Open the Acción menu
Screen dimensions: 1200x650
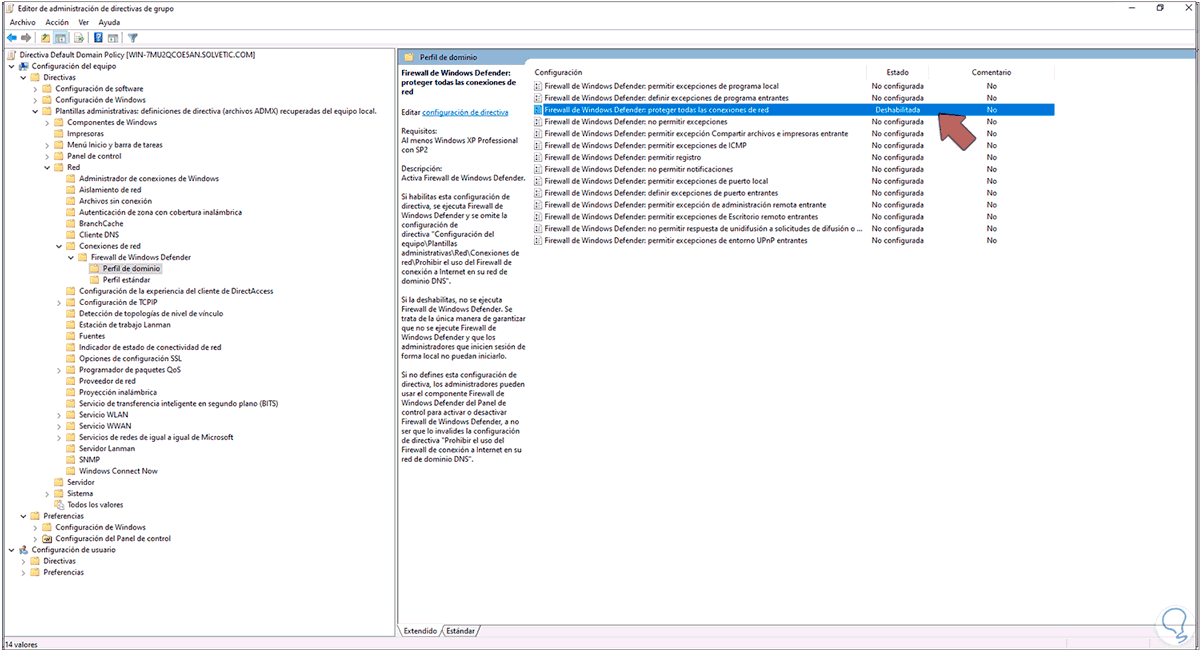click(57, 22)
